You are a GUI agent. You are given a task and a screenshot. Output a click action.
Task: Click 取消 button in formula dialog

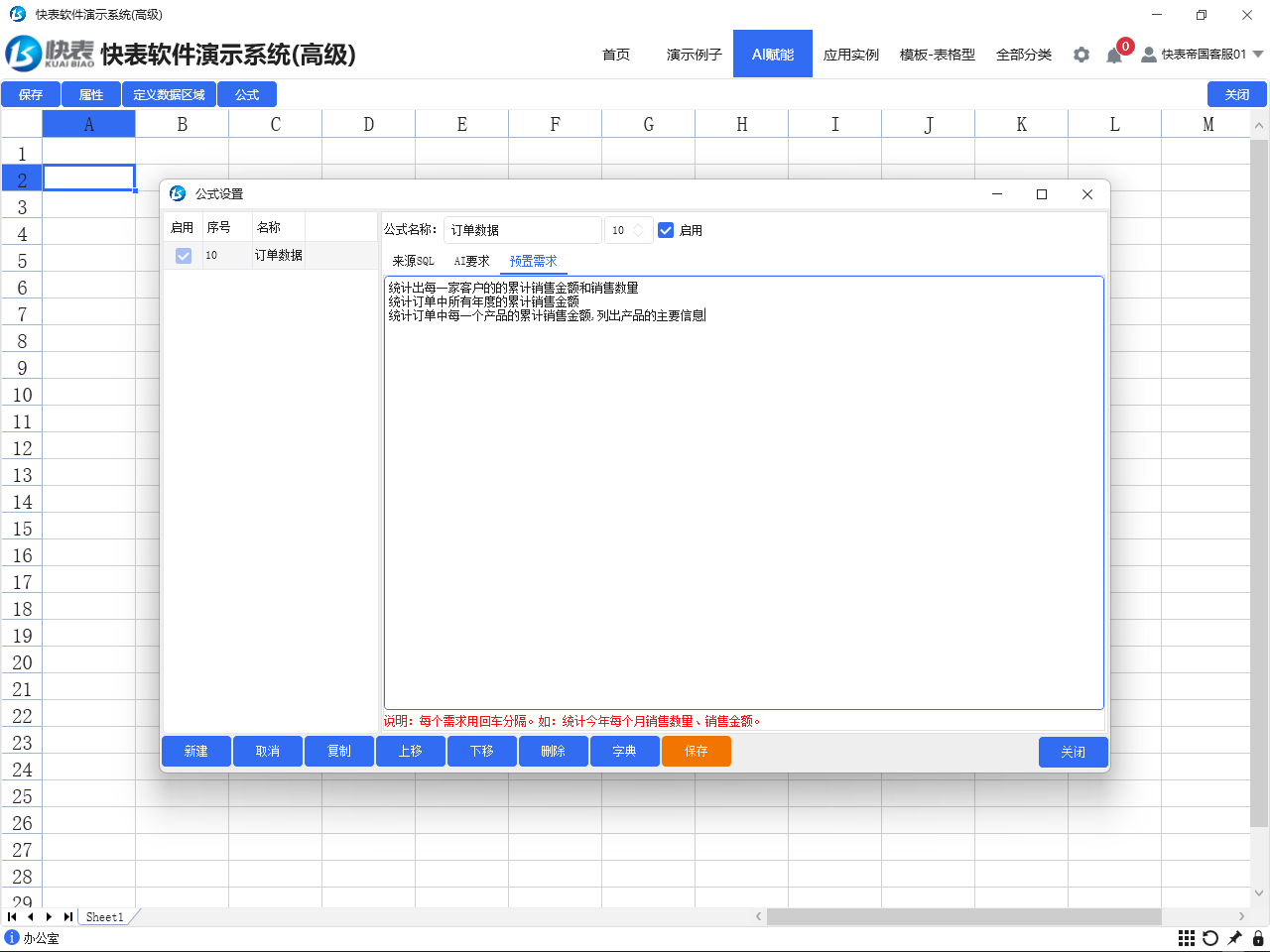268,752
